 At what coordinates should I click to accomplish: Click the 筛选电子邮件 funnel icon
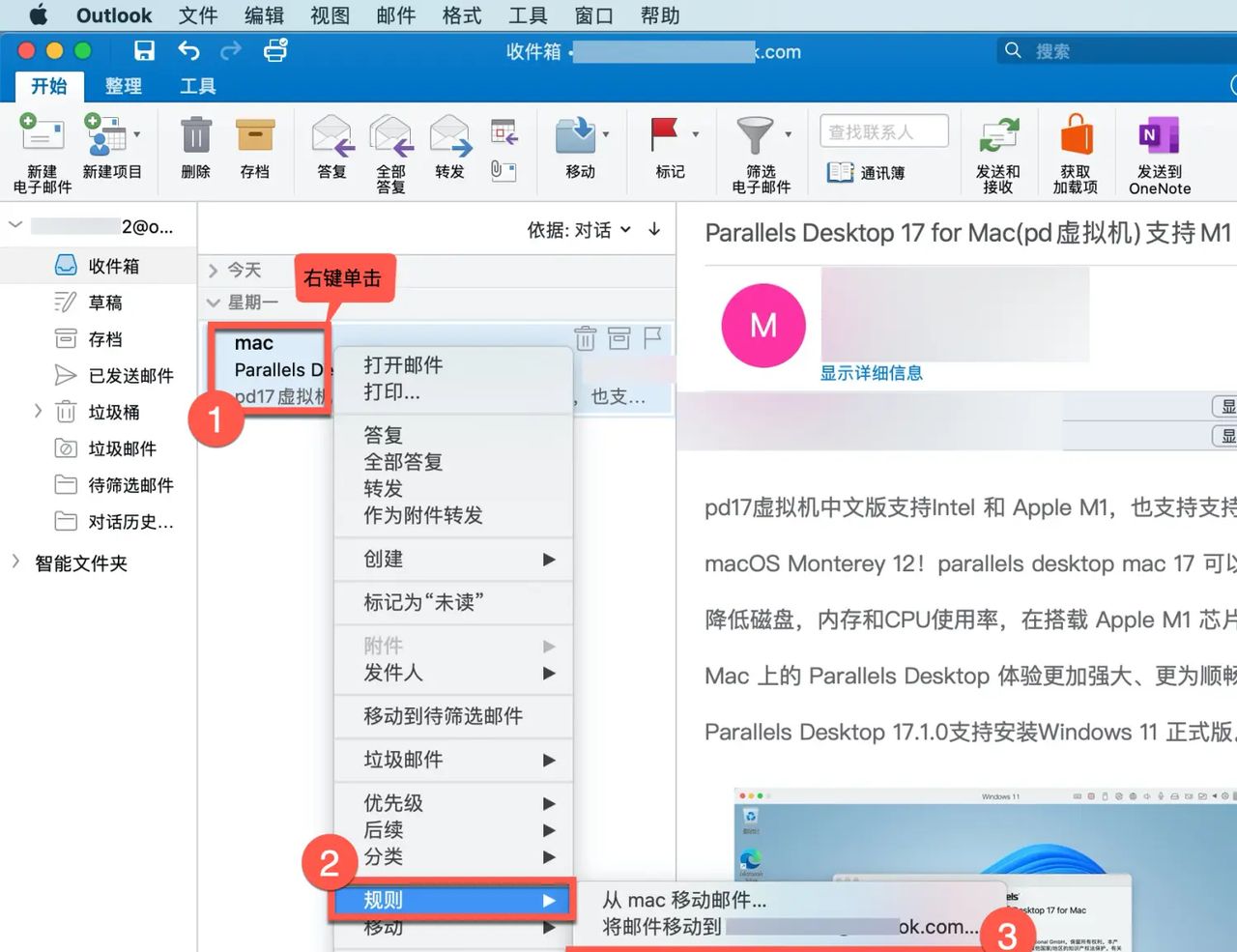755,135
